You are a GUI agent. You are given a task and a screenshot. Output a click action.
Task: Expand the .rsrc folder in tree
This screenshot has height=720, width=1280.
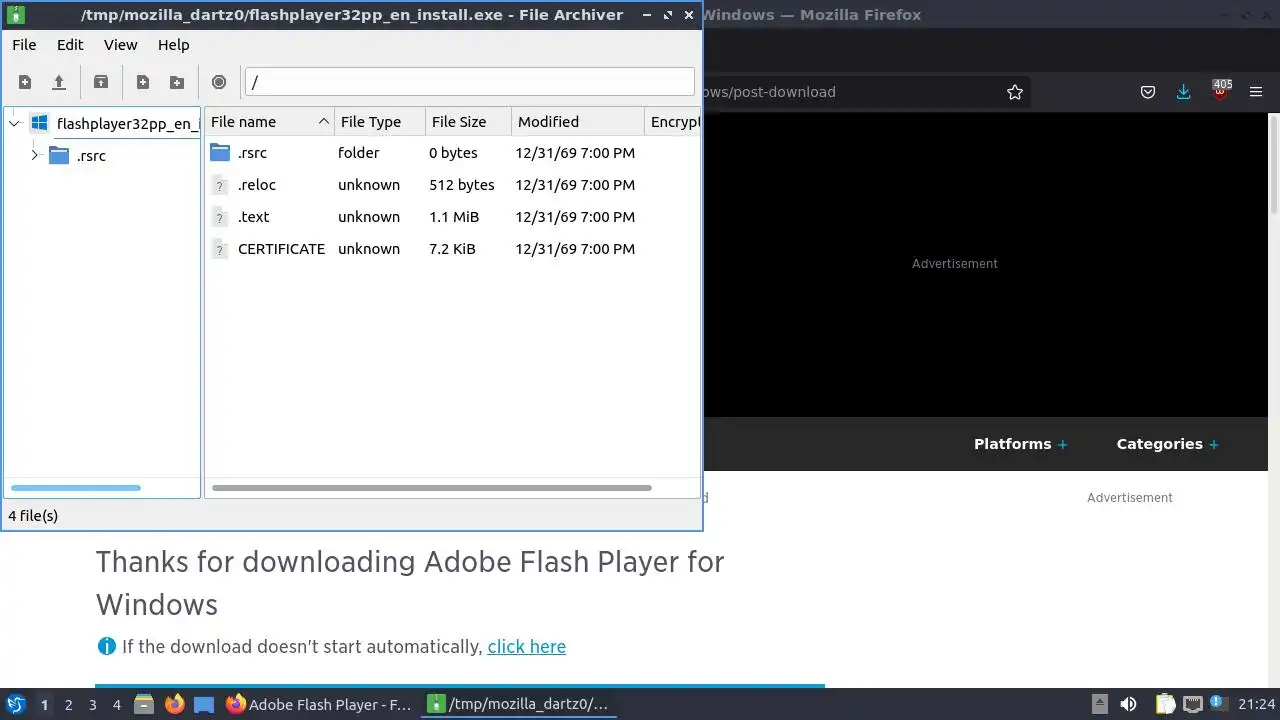[x=35, y=155]
